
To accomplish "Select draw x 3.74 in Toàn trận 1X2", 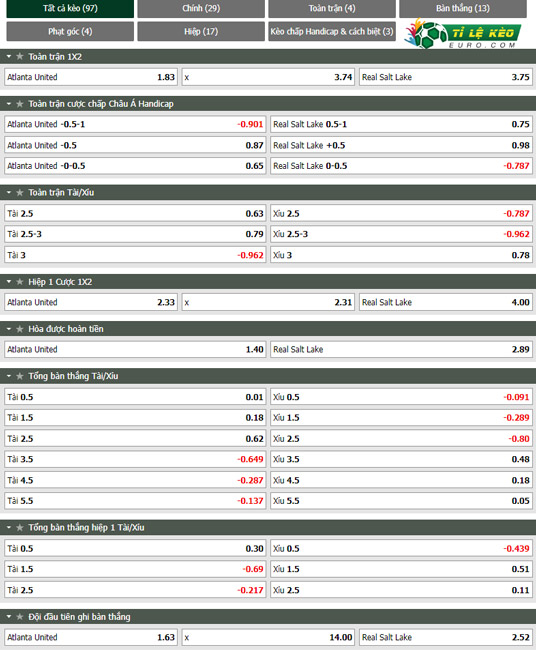I will coord(268,77).
